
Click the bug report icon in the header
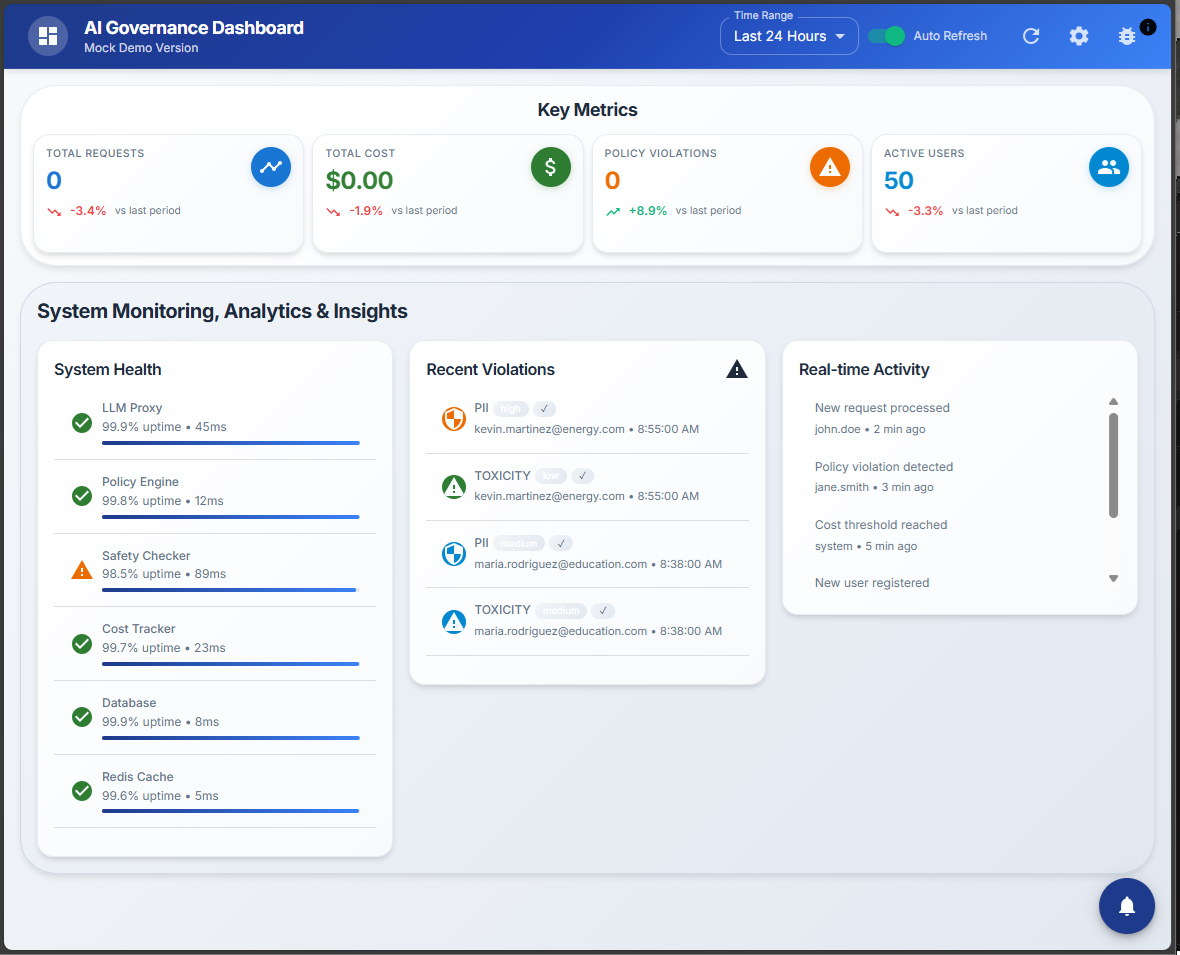[1126, 36]
